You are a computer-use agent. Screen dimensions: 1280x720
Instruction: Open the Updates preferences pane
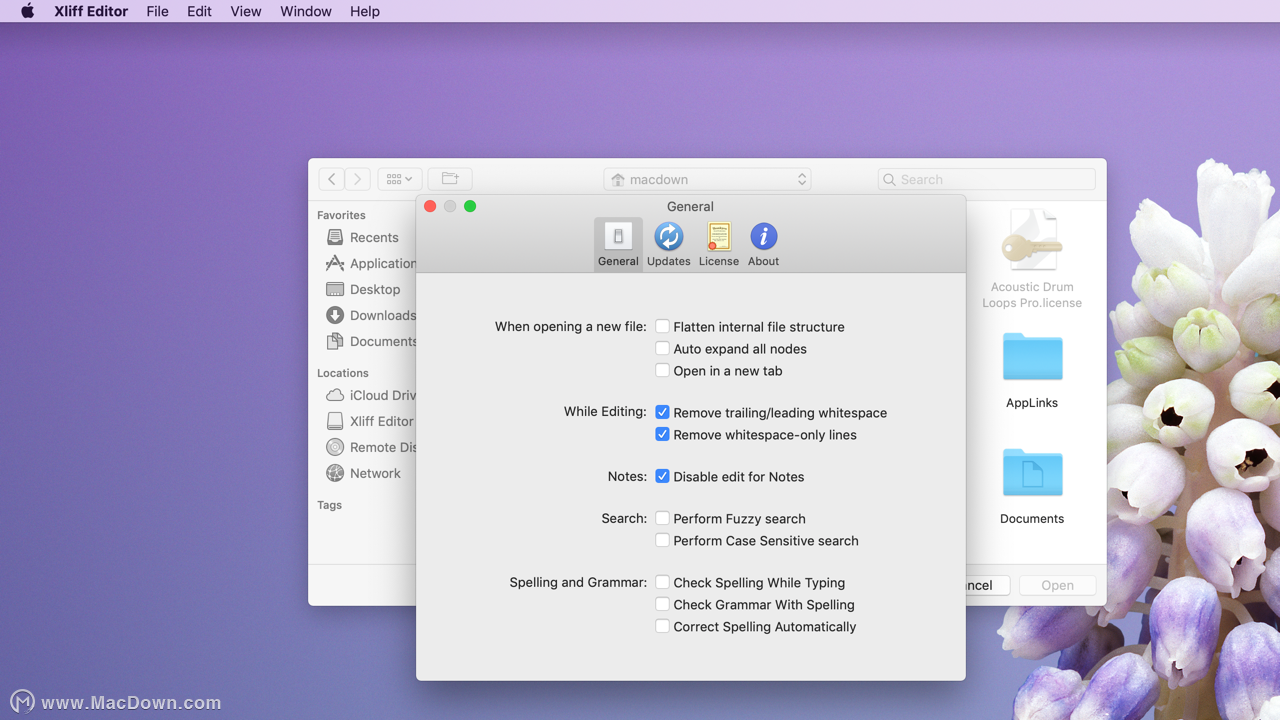click(x=668, y=245)
